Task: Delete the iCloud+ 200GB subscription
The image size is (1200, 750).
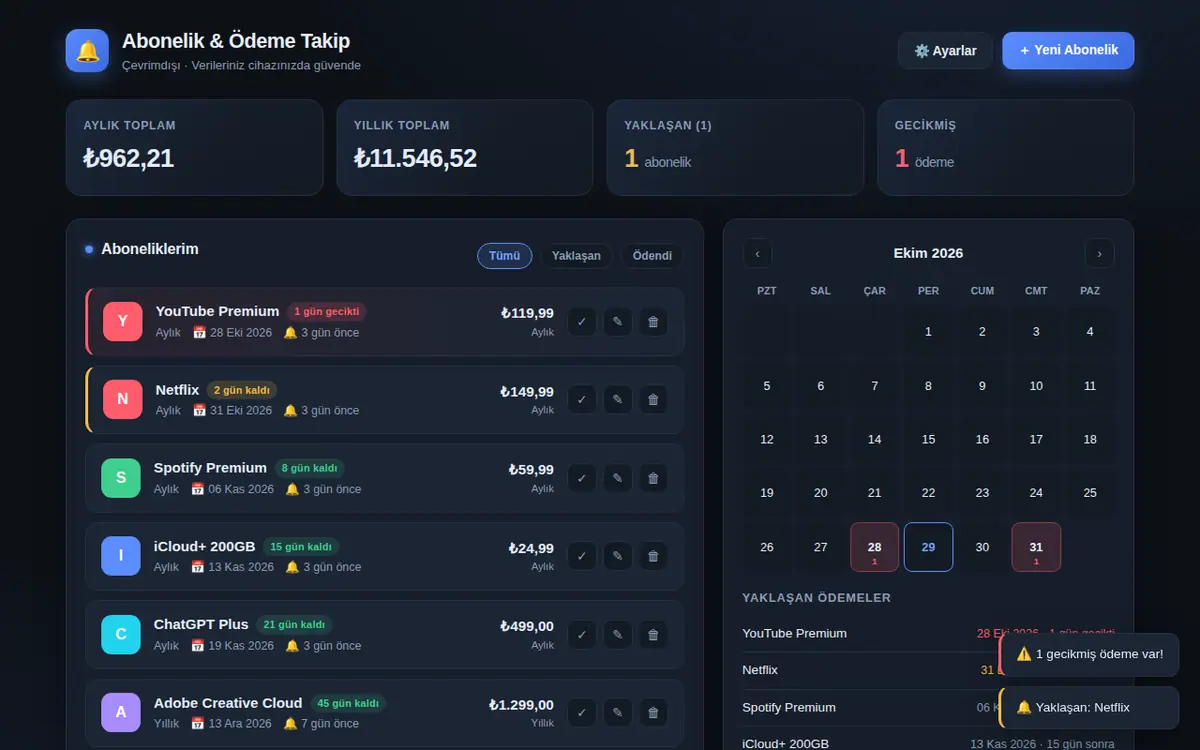Action: (654, 556)
